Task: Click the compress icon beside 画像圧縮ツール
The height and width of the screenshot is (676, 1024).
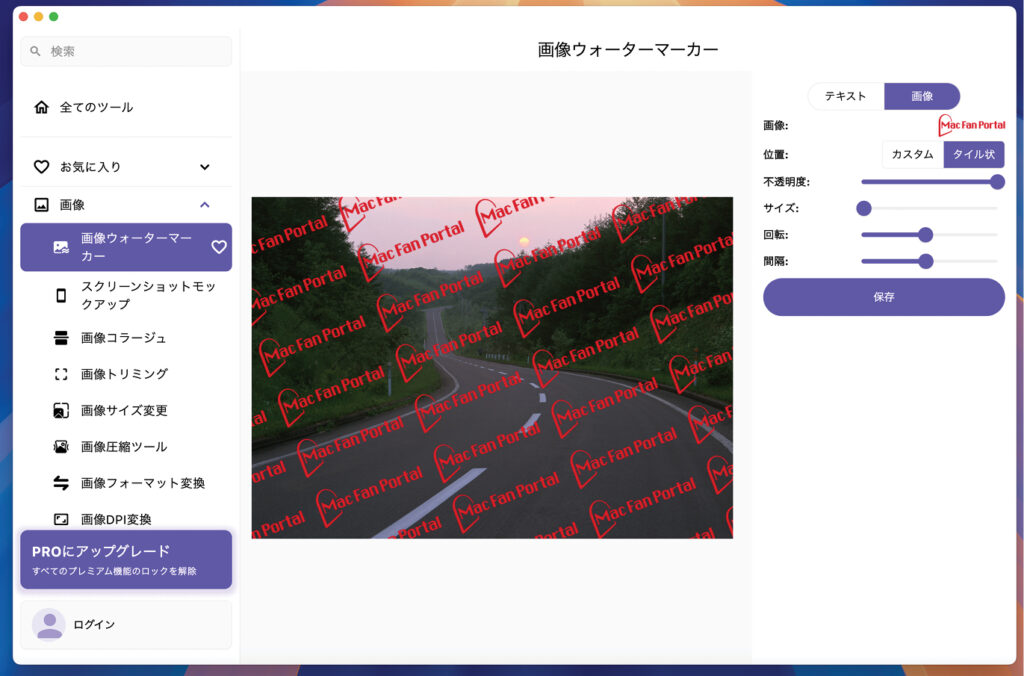Action: tap(61, 447)
